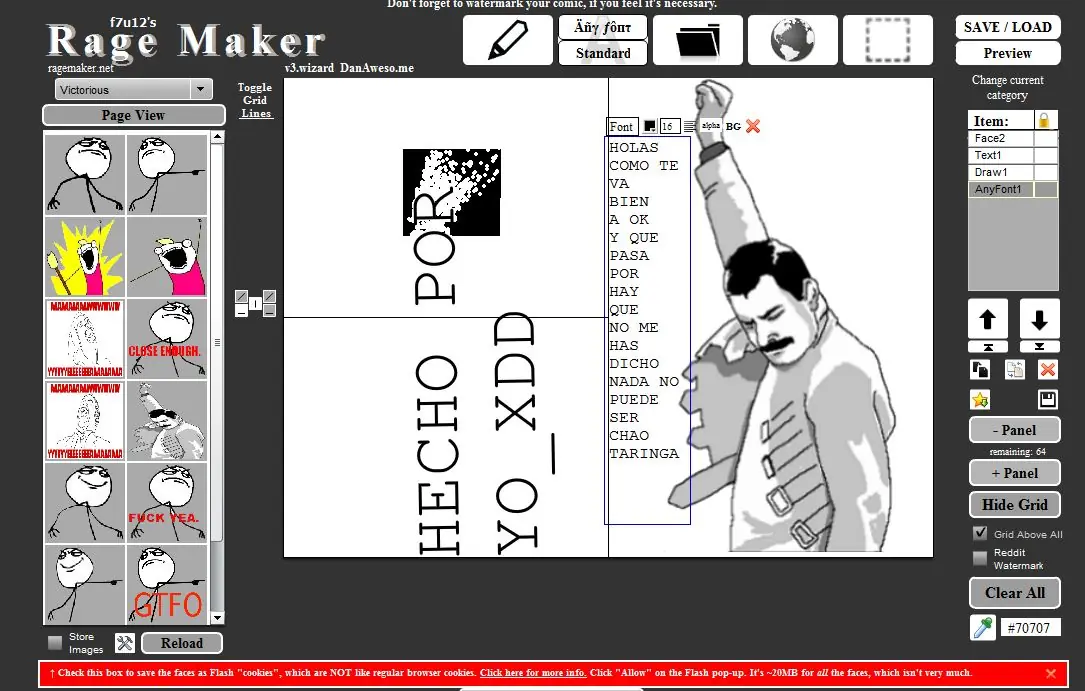Click the Reload button
This screenshot has height=691, width=1085.
(182, 643)
